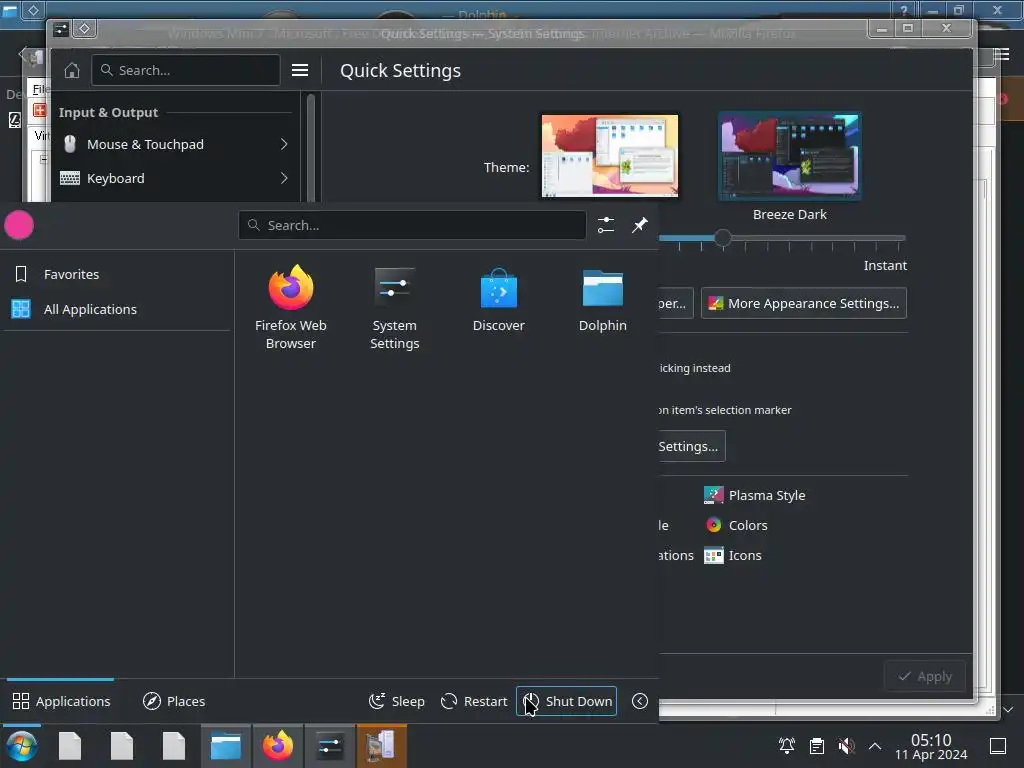Image resolution: width=1024 pixels, height=768 pixels.
Task: Select Favorites category
Action: coord(118,274)
